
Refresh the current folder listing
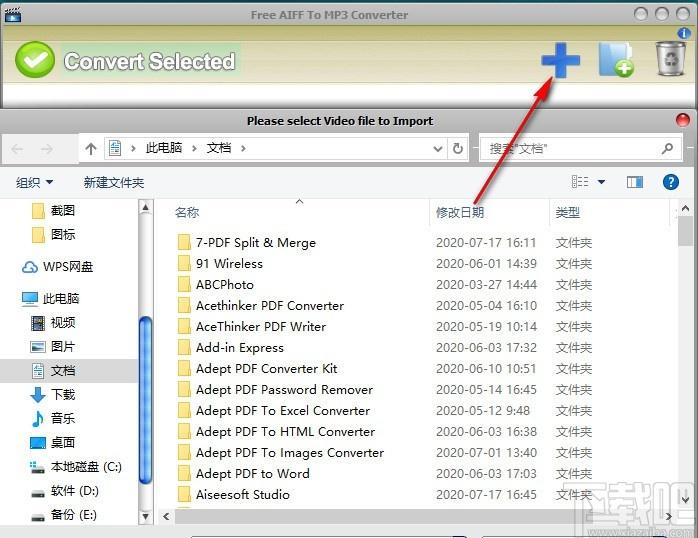point(458,148)
